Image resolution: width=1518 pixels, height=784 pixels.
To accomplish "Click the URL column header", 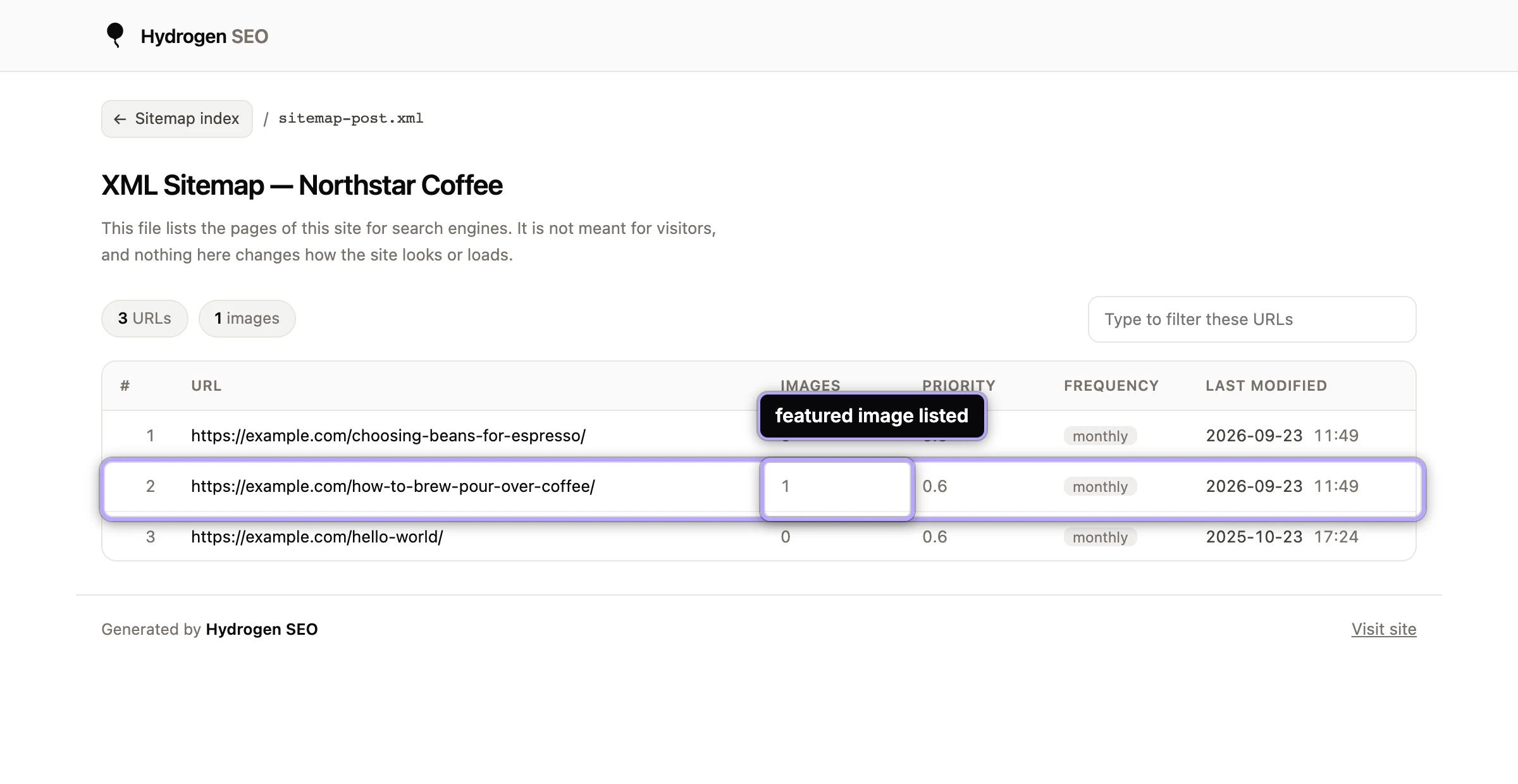I will [x=206, y=386].
